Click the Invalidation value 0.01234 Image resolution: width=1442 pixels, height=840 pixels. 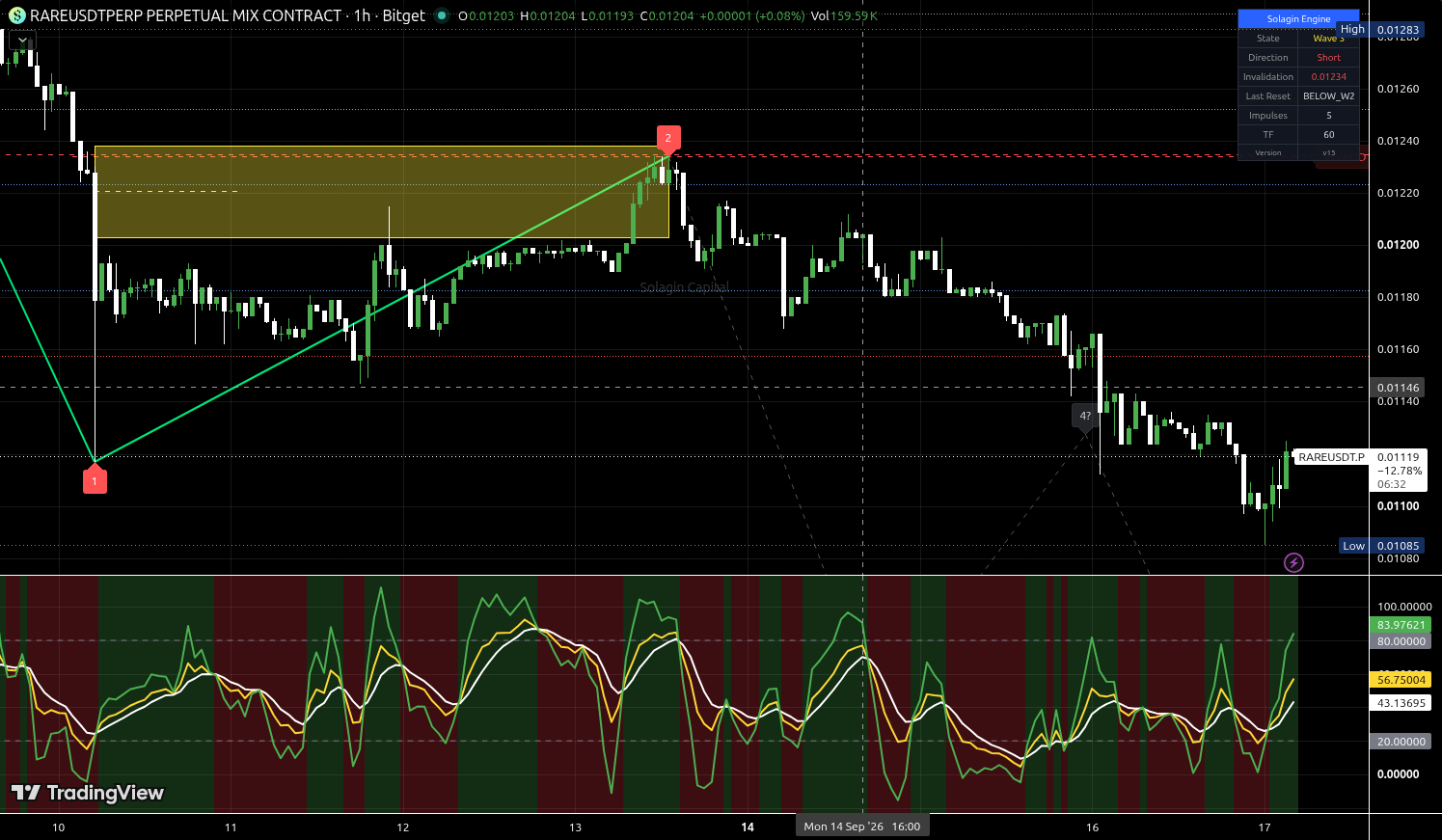pyautogui.click(x=1328, y=77)
